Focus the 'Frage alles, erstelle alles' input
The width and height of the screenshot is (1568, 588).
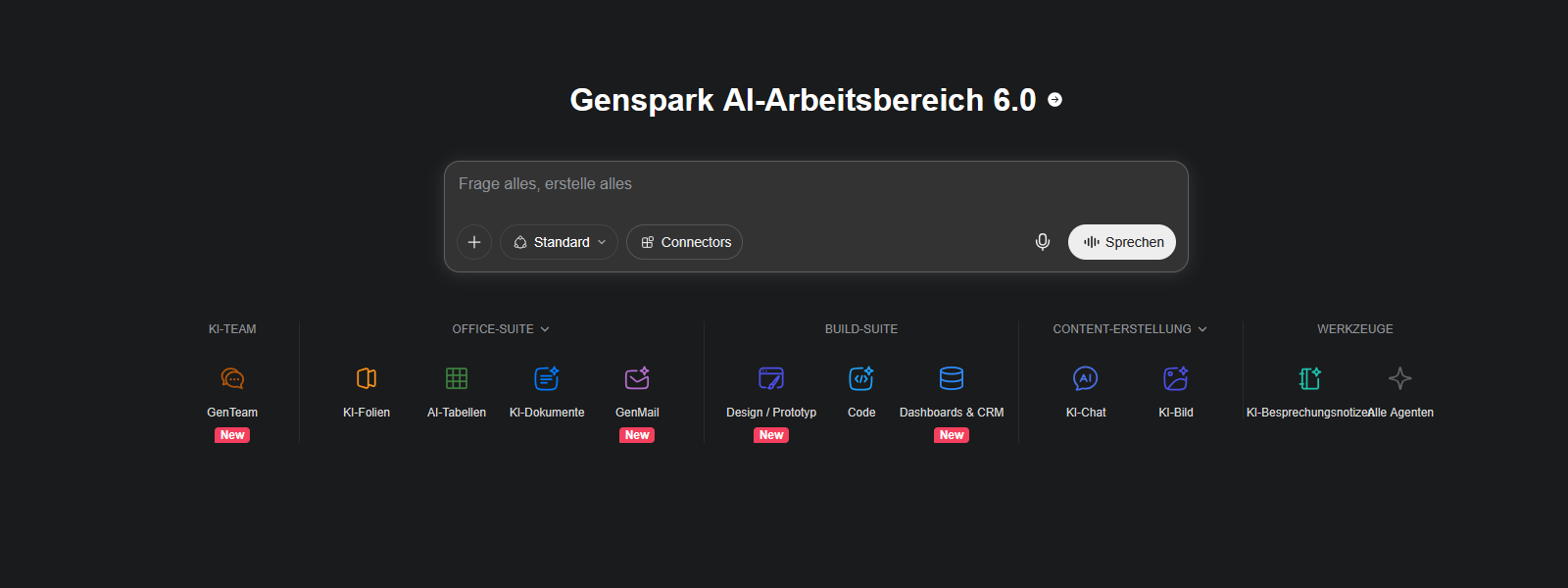point(816,184)
